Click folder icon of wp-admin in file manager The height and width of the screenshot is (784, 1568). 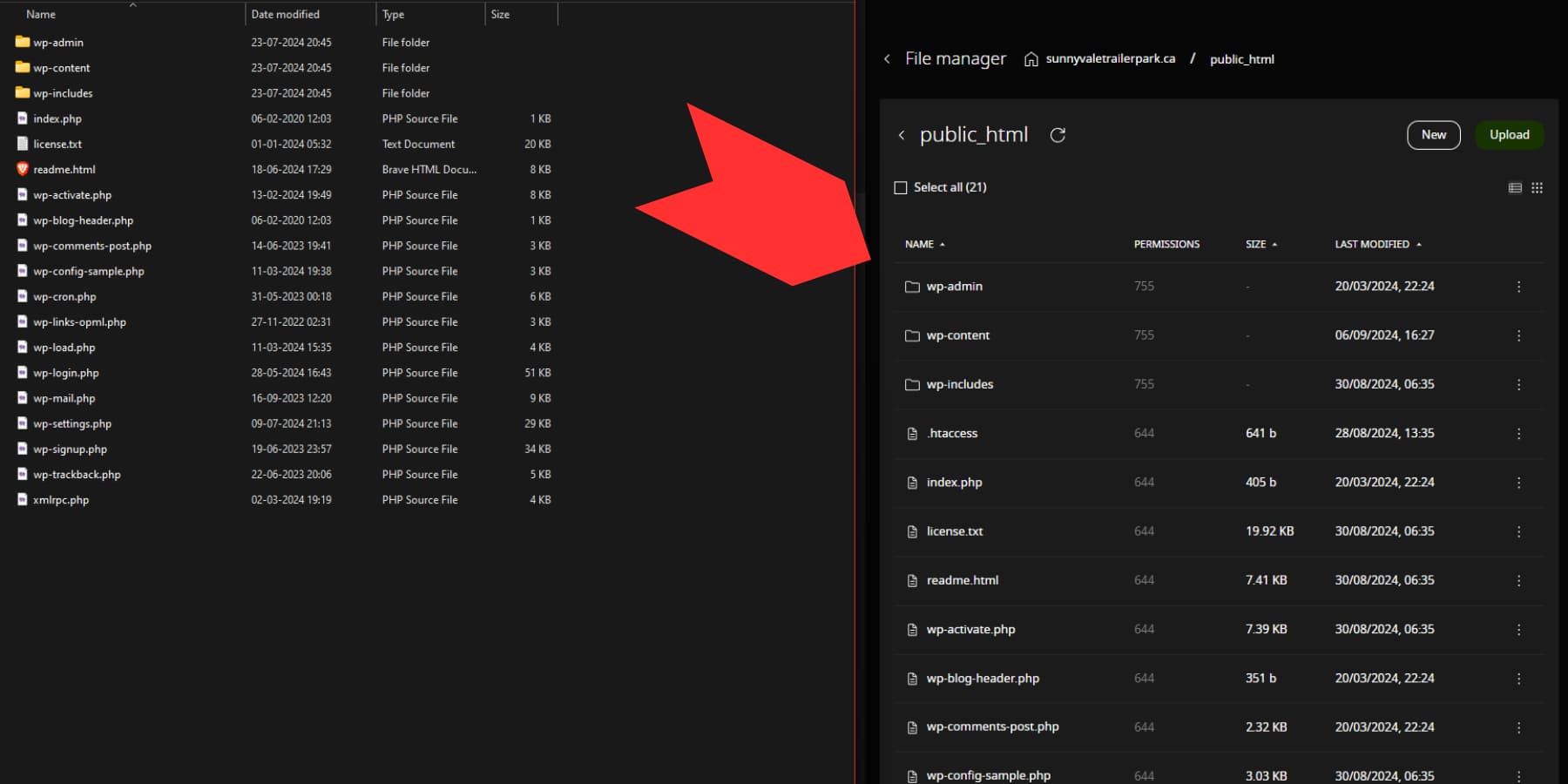click(x=912, y=287)
